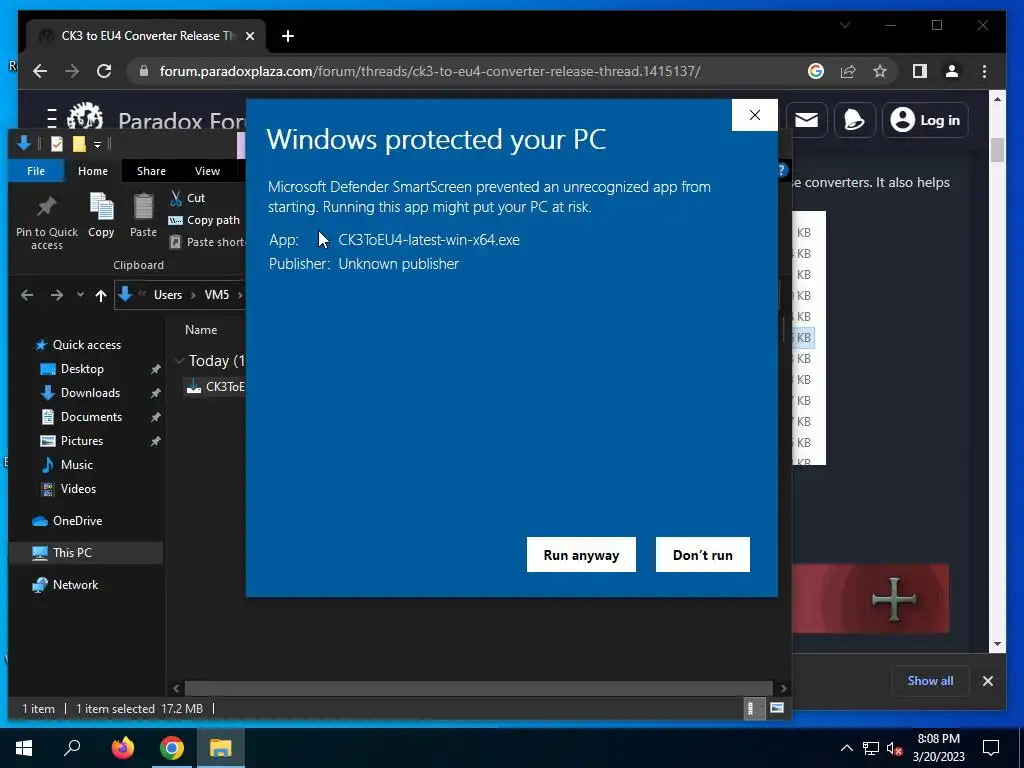Click Properties icon in Explorer title bar
Viewport: 1024px width, 768px height.
click(x=57, y=144)
